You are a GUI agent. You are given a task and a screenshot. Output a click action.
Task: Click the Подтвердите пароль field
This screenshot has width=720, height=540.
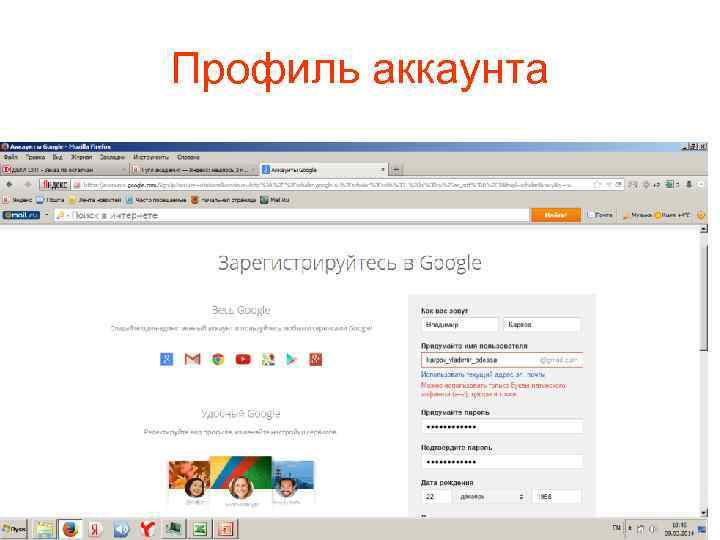tap(502, 462)
